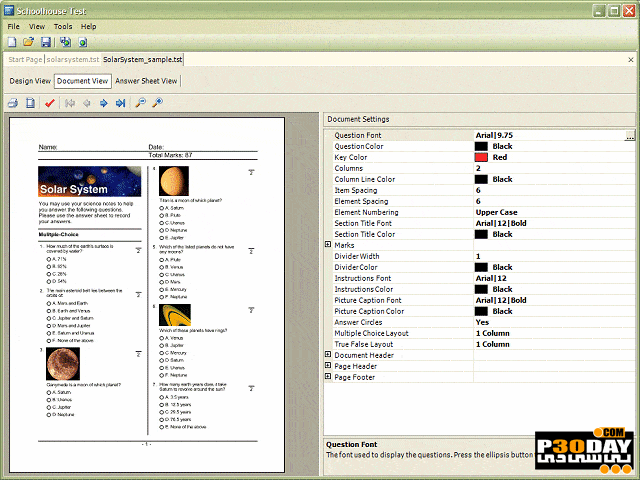This screenshot has width=640, height=480.
Task: Open a test file with the folder icon
Action: point(29,42)
